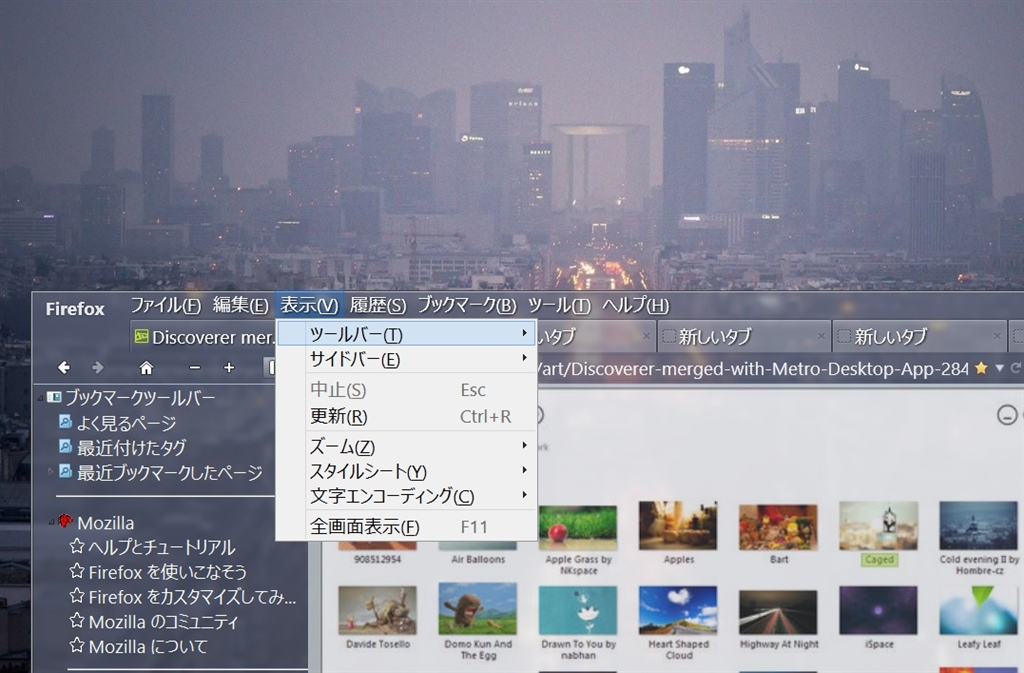Click the icon beside よく見るページ

(x=65, y=421)
